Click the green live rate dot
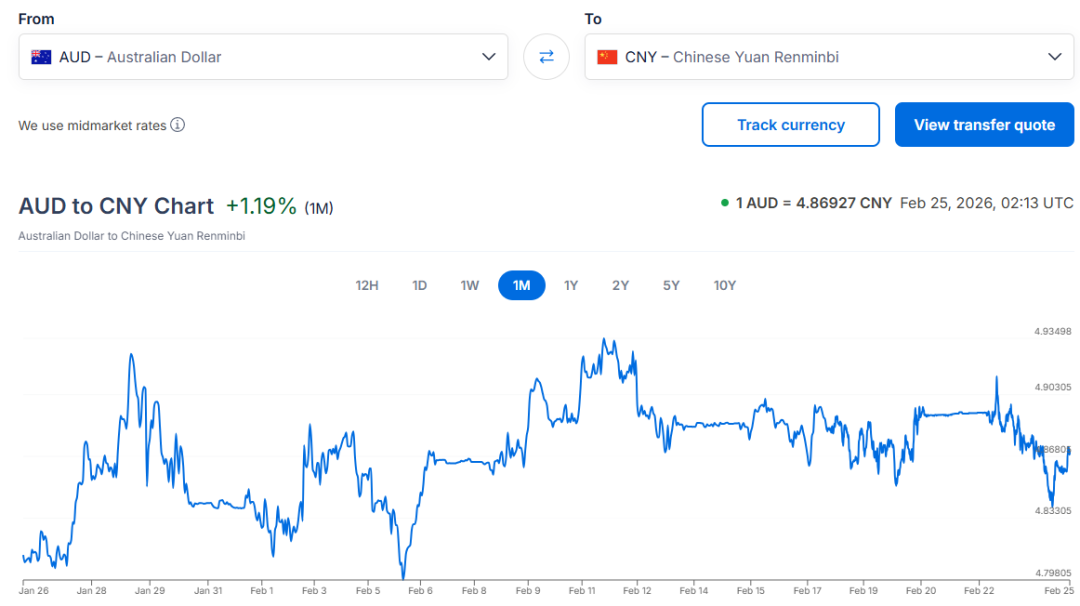1080x606 pixels. (x=725, y=203)
